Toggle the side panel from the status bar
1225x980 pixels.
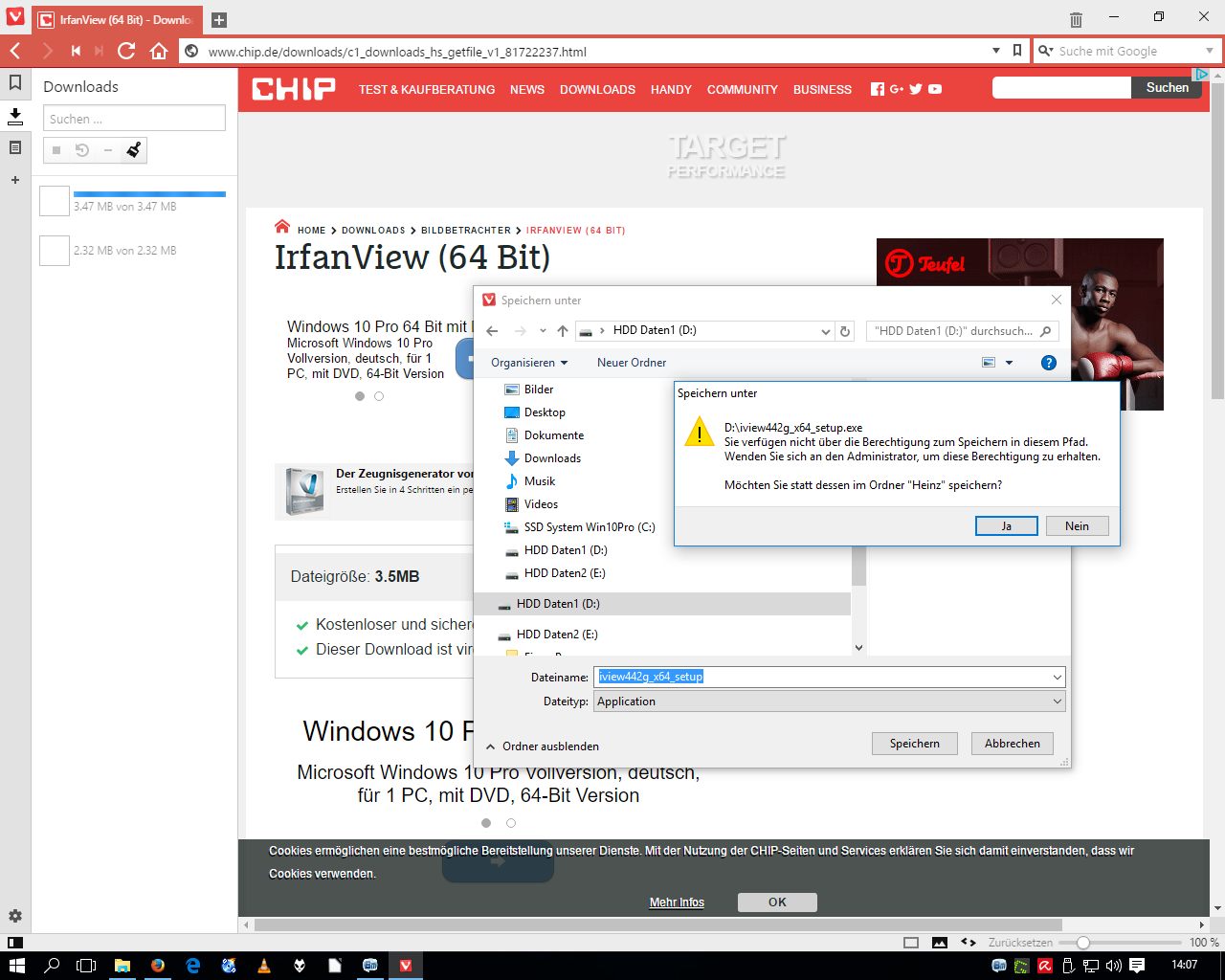[x=15, y=943]
